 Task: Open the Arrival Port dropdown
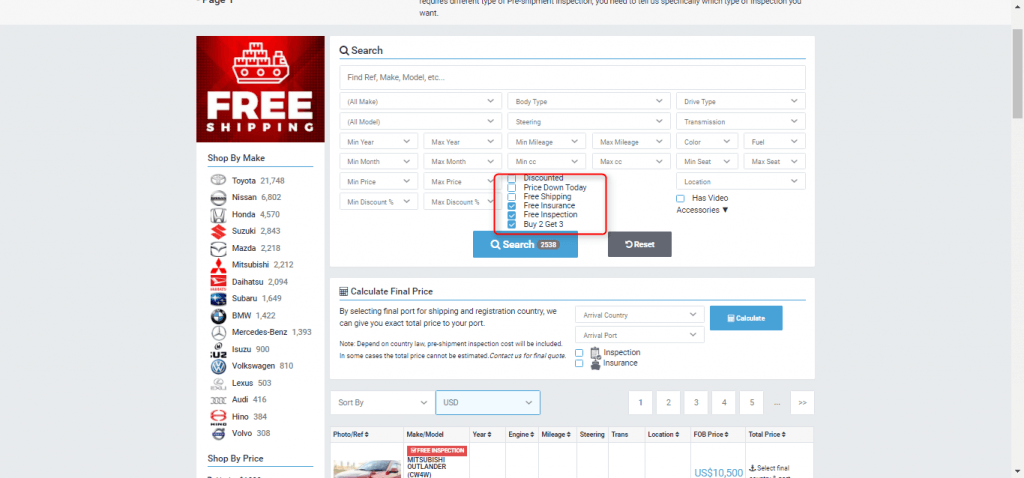pyautogui.click(x=639, y=335)
